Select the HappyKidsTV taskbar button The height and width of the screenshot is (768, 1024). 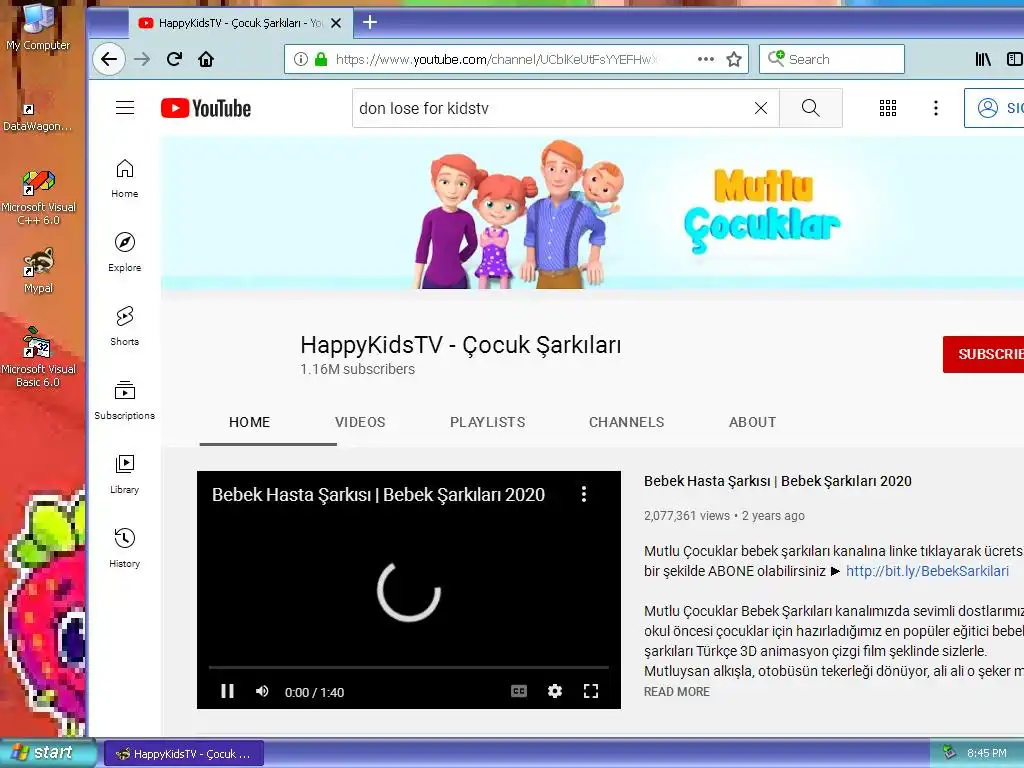pyautogui.click(x=184, y=754)
